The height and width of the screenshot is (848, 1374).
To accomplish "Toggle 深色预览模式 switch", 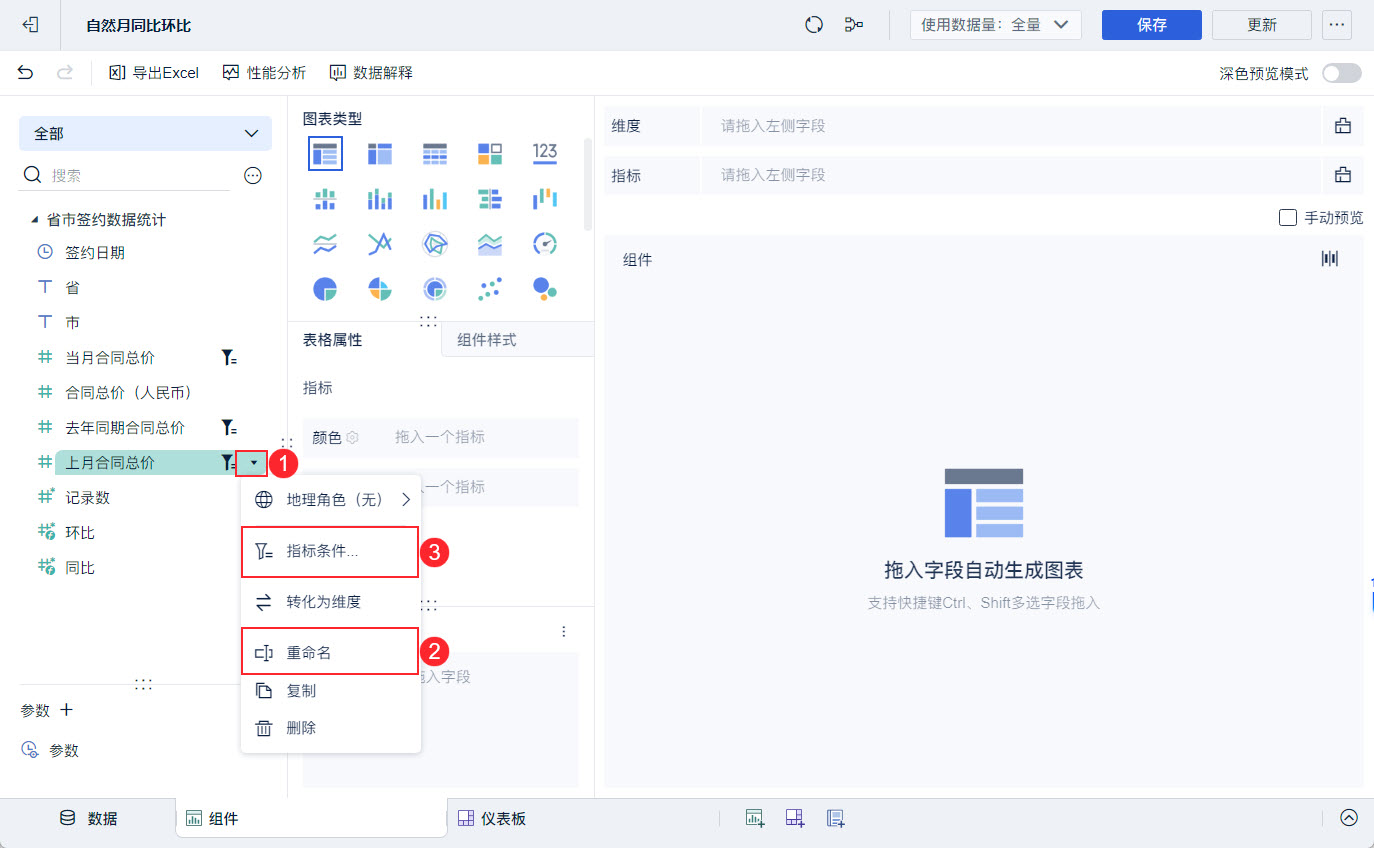I will (x=1342, y=73).
